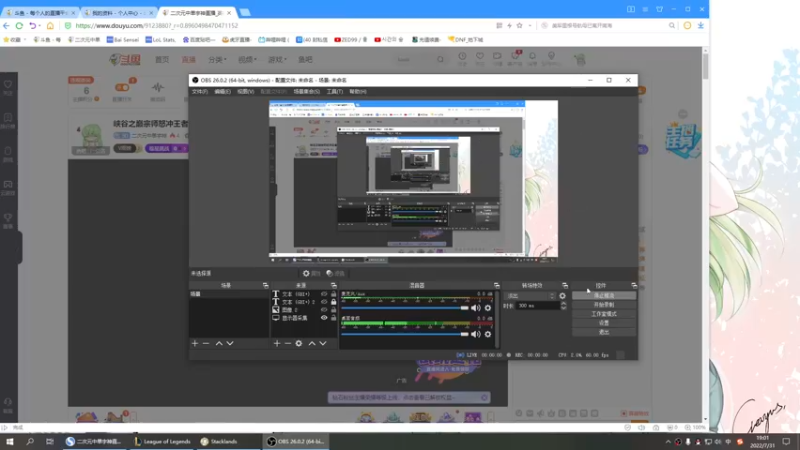Open browser downloads icon
800x450 pixels.
[x=701, y=26]
